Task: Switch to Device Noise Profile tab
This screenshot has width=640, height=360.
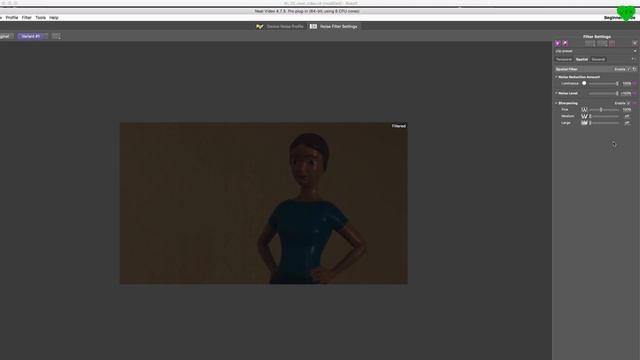Action: tap(285, 27)
